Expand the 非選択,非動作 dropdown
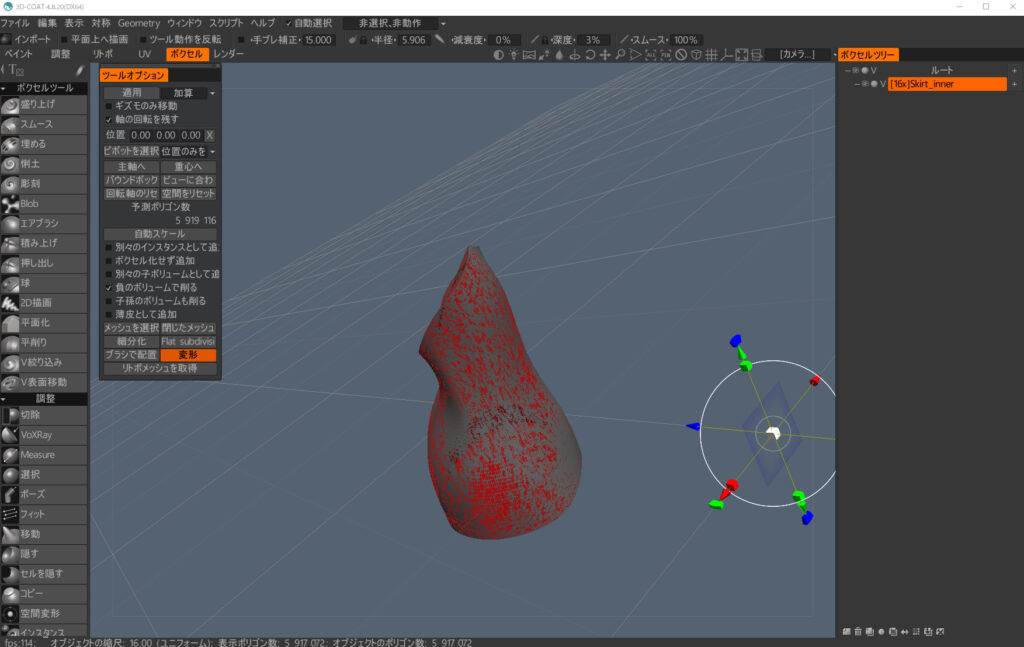Screen dimensions: 1024x647 coord(395,23)
